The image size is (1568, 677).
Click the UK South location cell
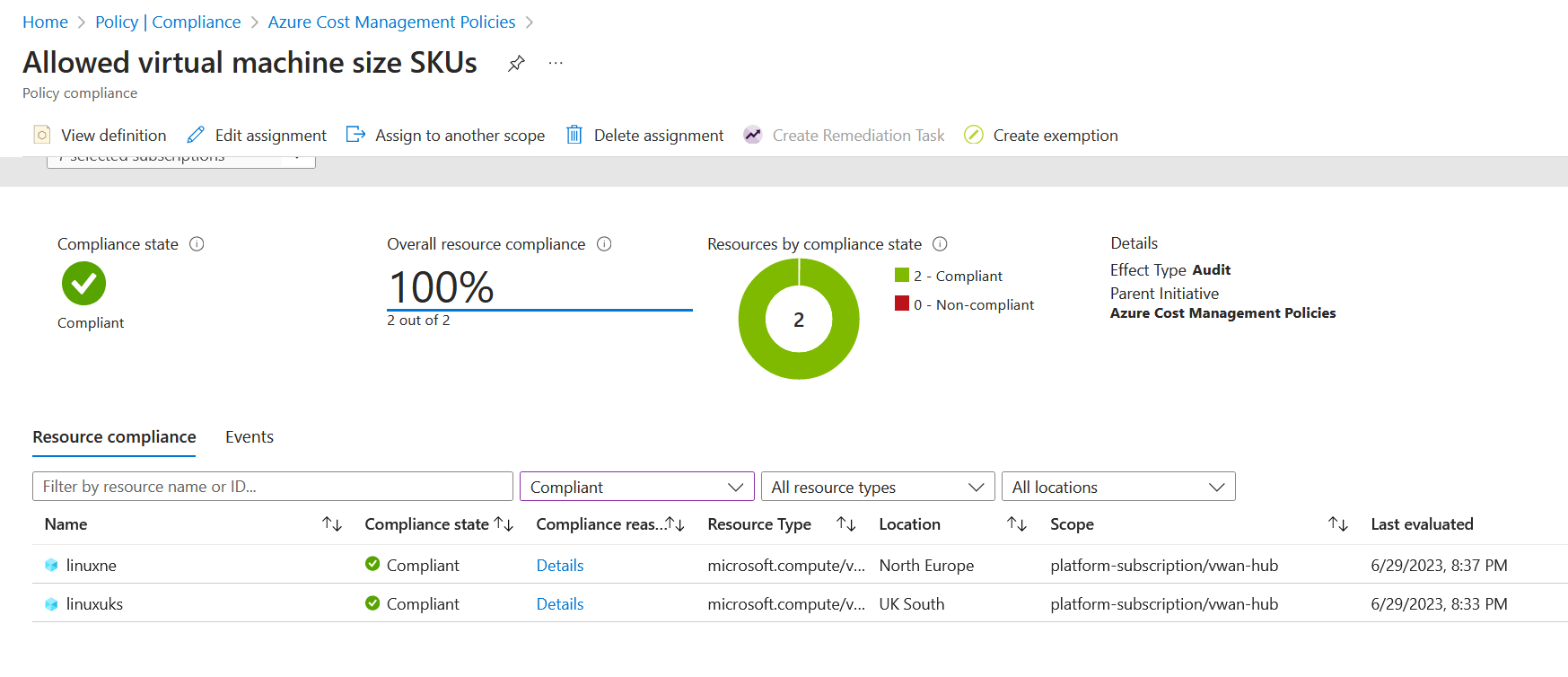pyautogui.click(x=912, y=604)
